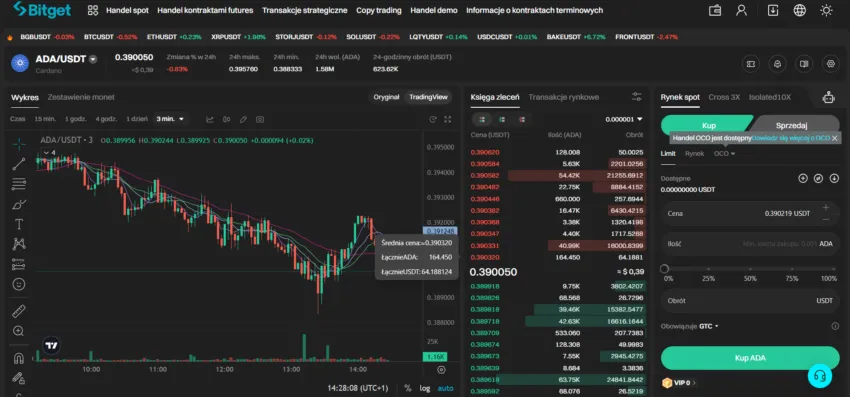Open the trading bot robot icon
Viewport: 850px width, 397px height.
tap(828, 98)
